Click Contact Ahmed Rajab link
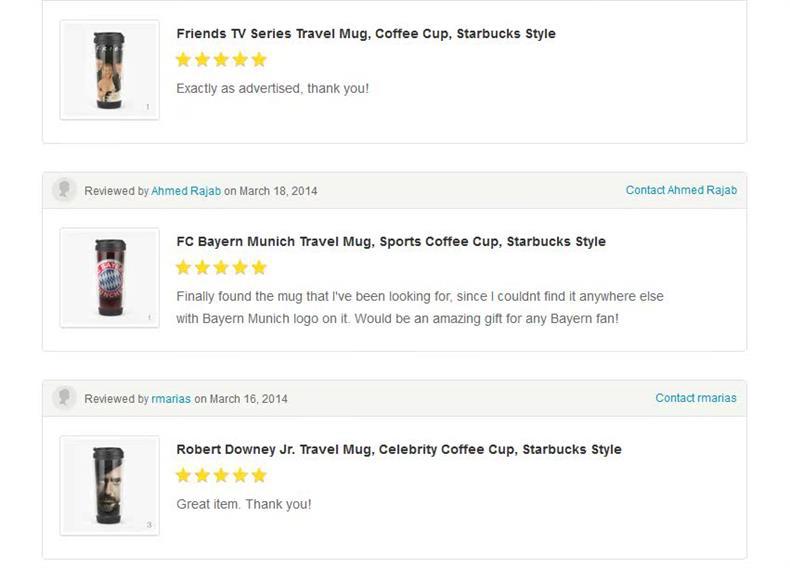 [x=681, y=190]
